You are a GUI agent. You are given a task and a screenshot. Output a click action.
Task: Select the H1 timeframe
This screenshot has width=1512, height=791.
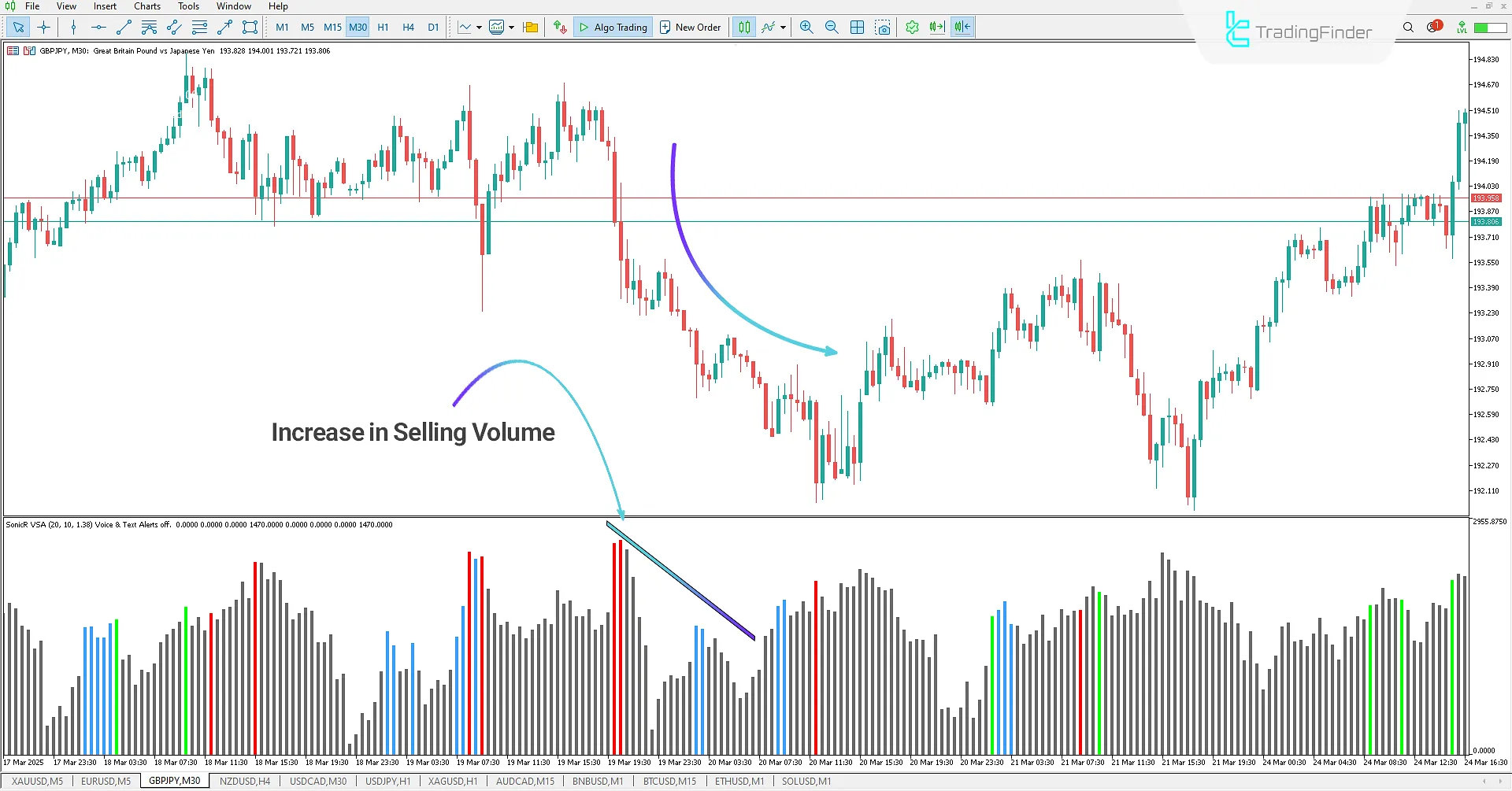point(383,27)
